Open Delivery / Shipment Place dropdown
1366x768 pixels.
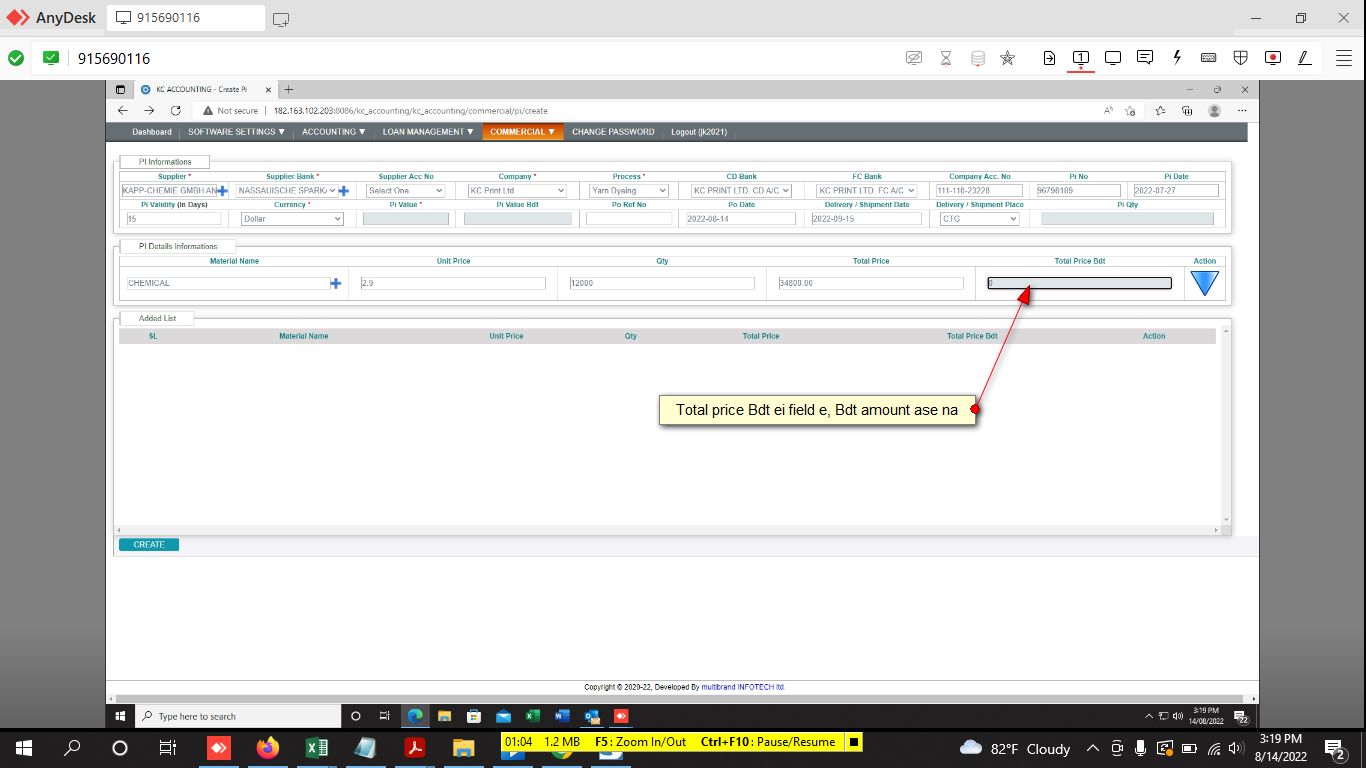tap(980, 218)
